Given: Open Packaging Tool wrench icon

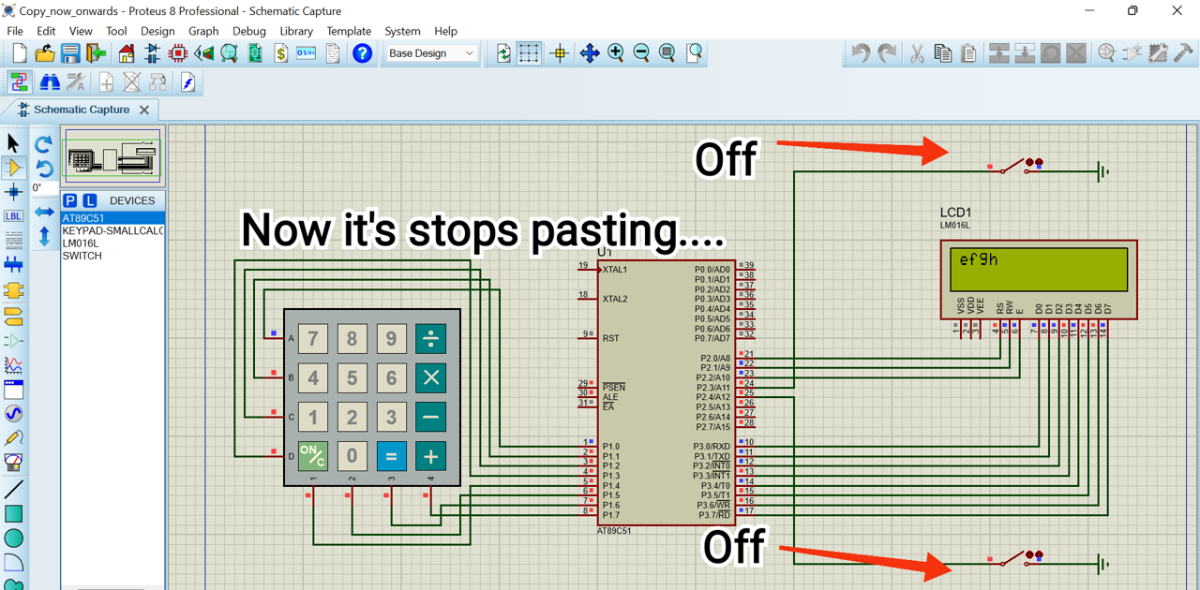Looking at the screenshot, I should [1158, 53].
